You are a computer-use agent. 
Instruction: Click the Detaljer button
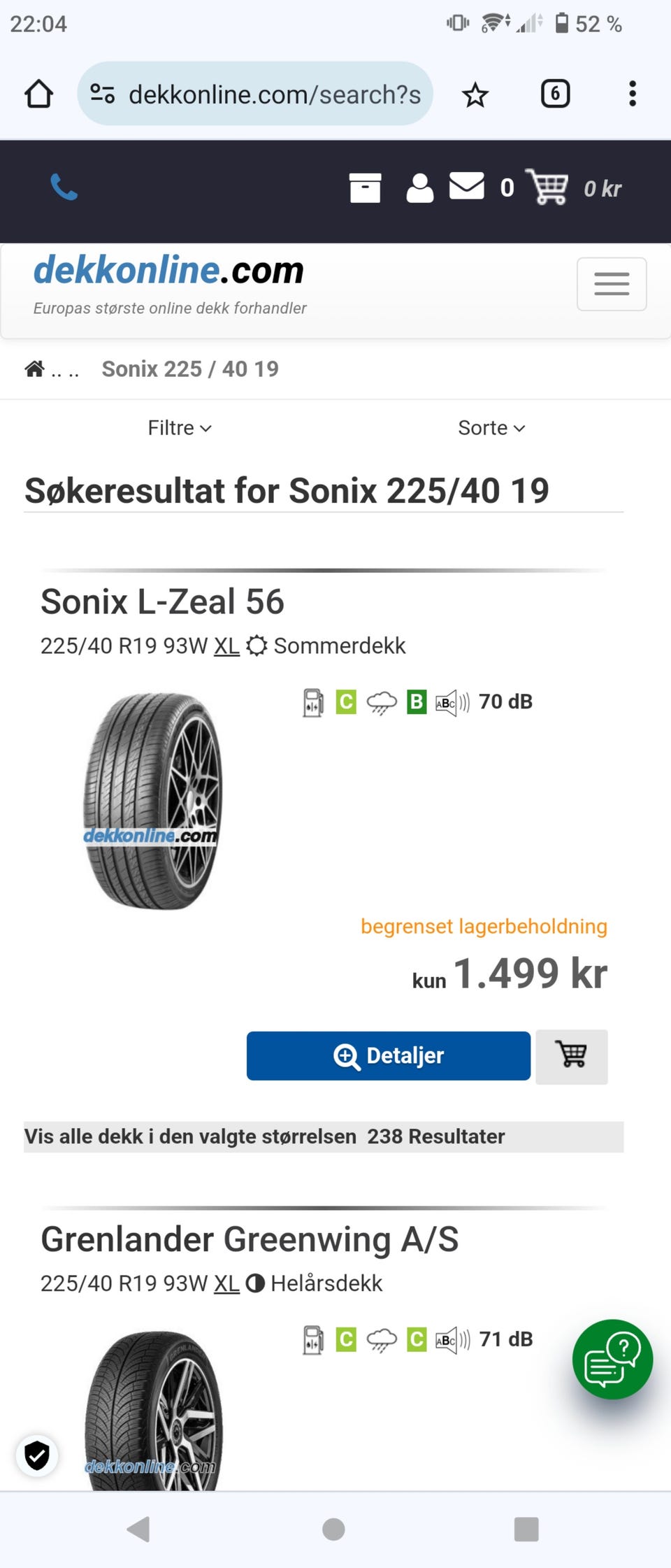(x=389, y=1055)
